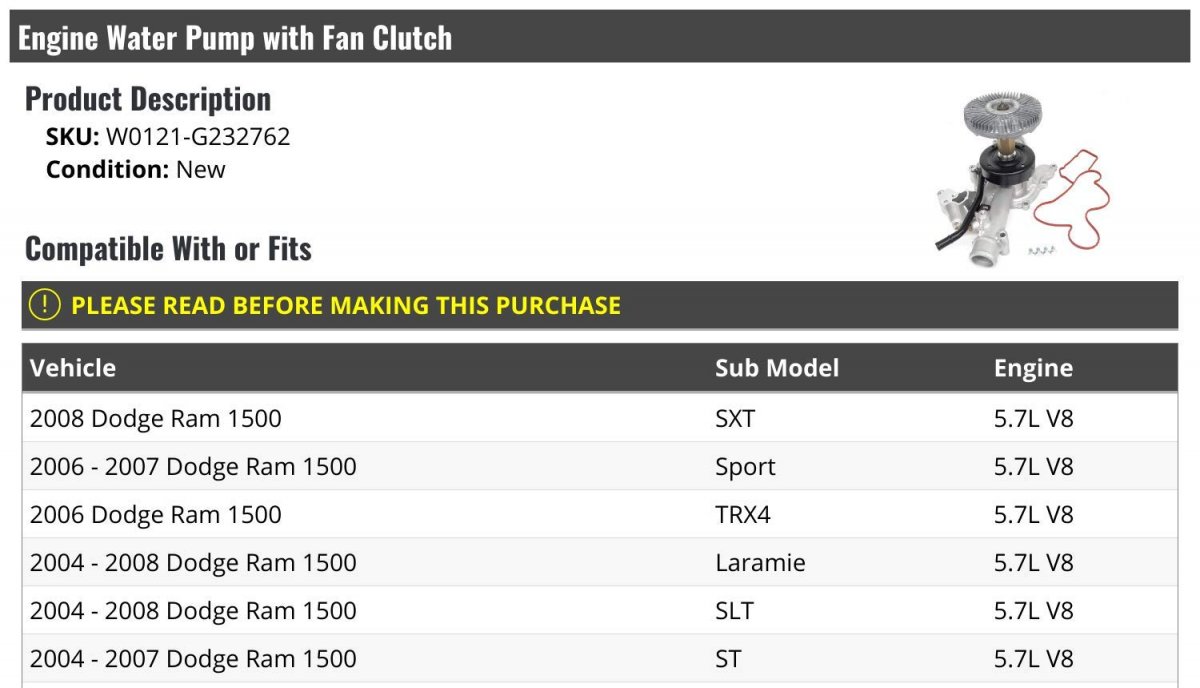Viewport: 1200px width, 688px height.
Task: Click the Sub Model column header
Action: (777, 368)
